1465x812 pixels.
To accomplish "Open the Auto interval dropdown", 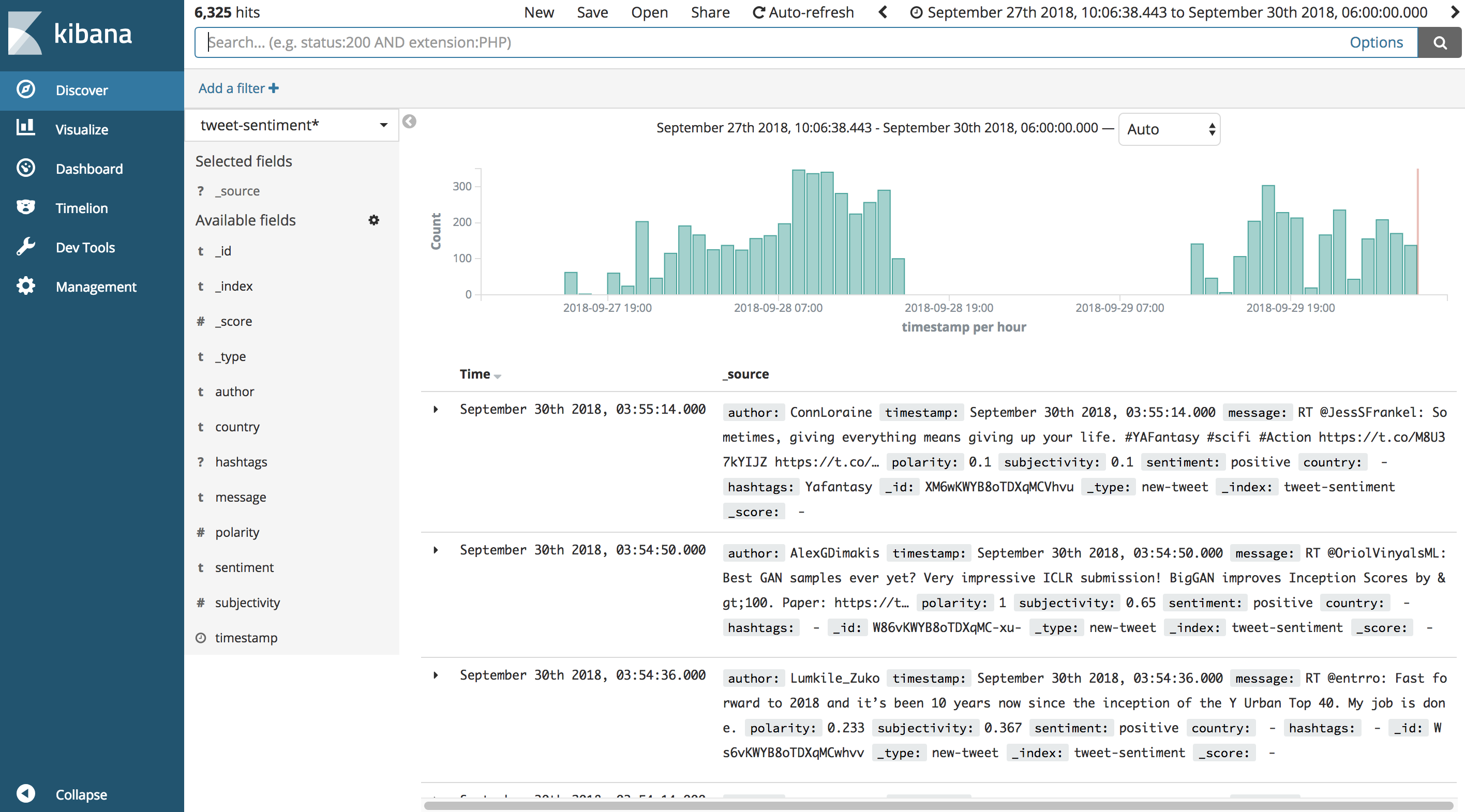I will tap(1169, 130).
